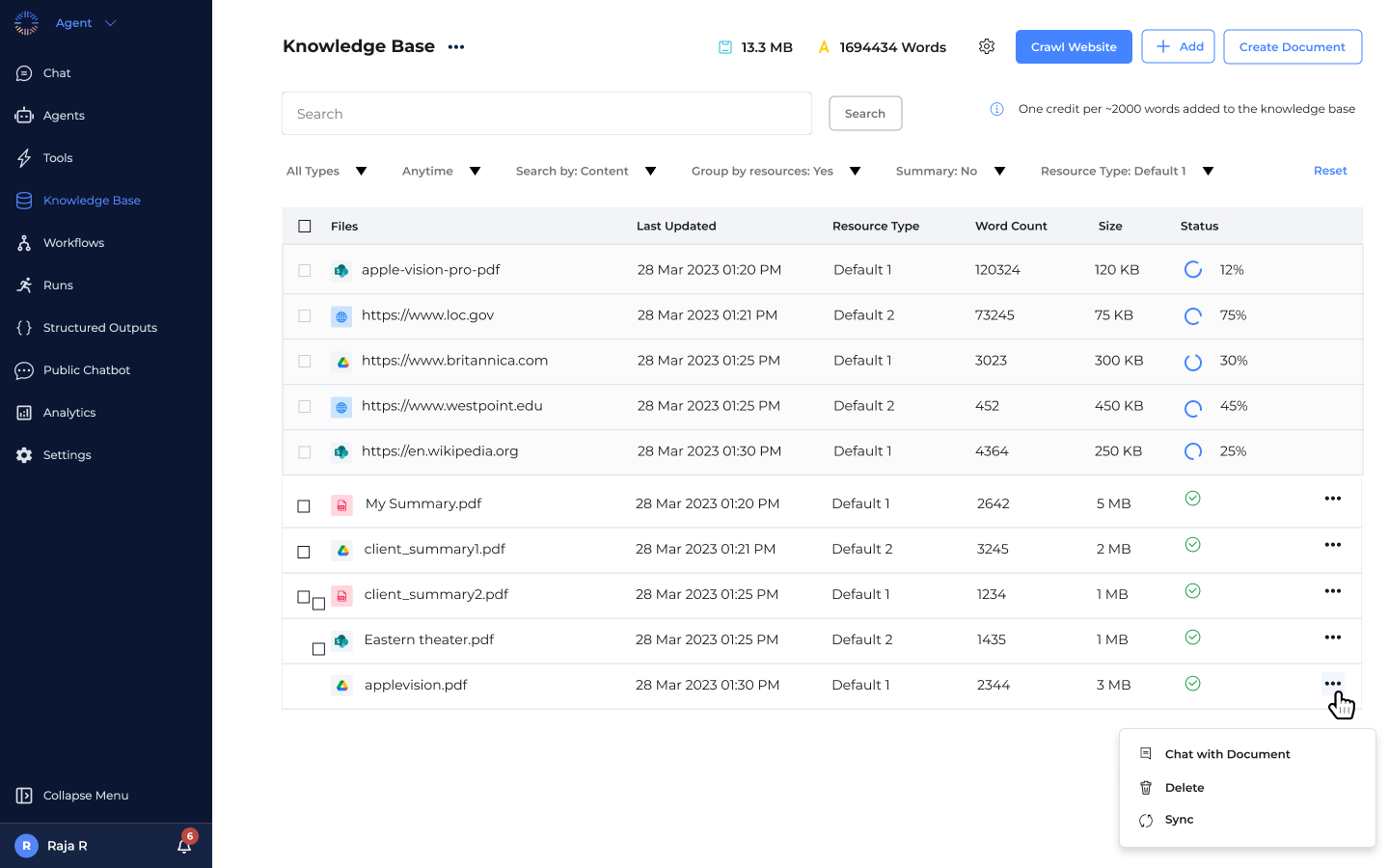The height and width of the screenshot is (868, 1389).
Task: Open the Anytime date filter
Action: point(442,171)
